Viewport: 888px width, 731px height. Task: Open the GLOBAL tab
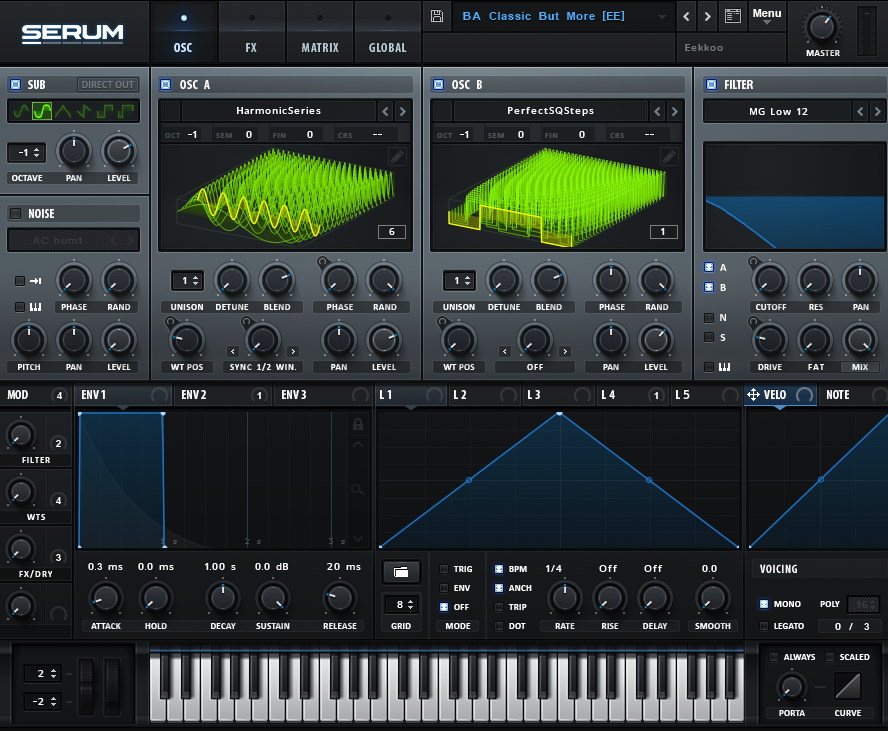coord(387,31)
